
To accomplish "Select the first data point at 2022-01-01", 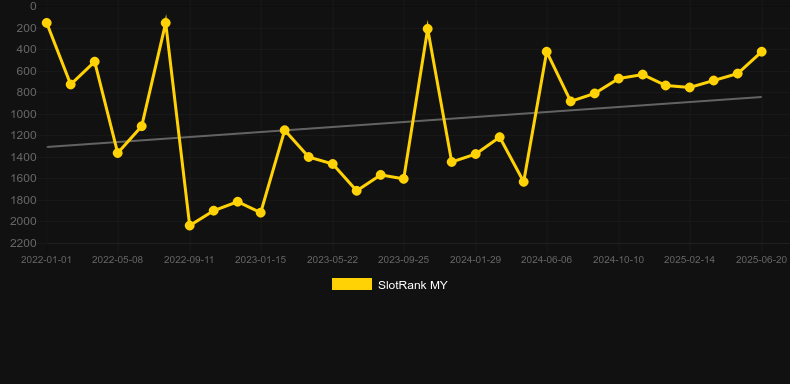I will pyautogui.click(x=47, y=23).
